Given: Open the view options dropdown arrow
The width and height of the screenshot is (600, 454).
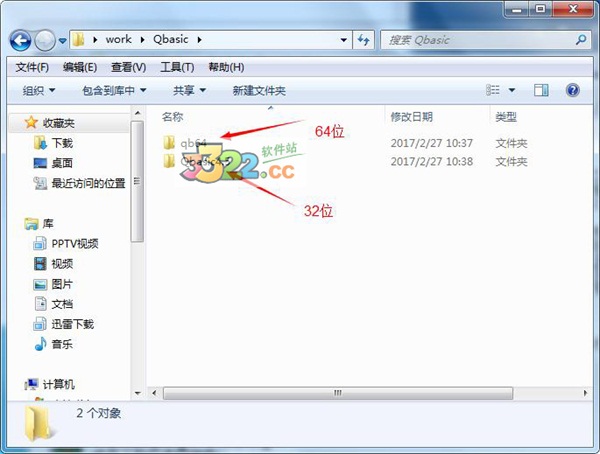Looking at the screenshot, I should pyautogui.click(x=512, y=90).
